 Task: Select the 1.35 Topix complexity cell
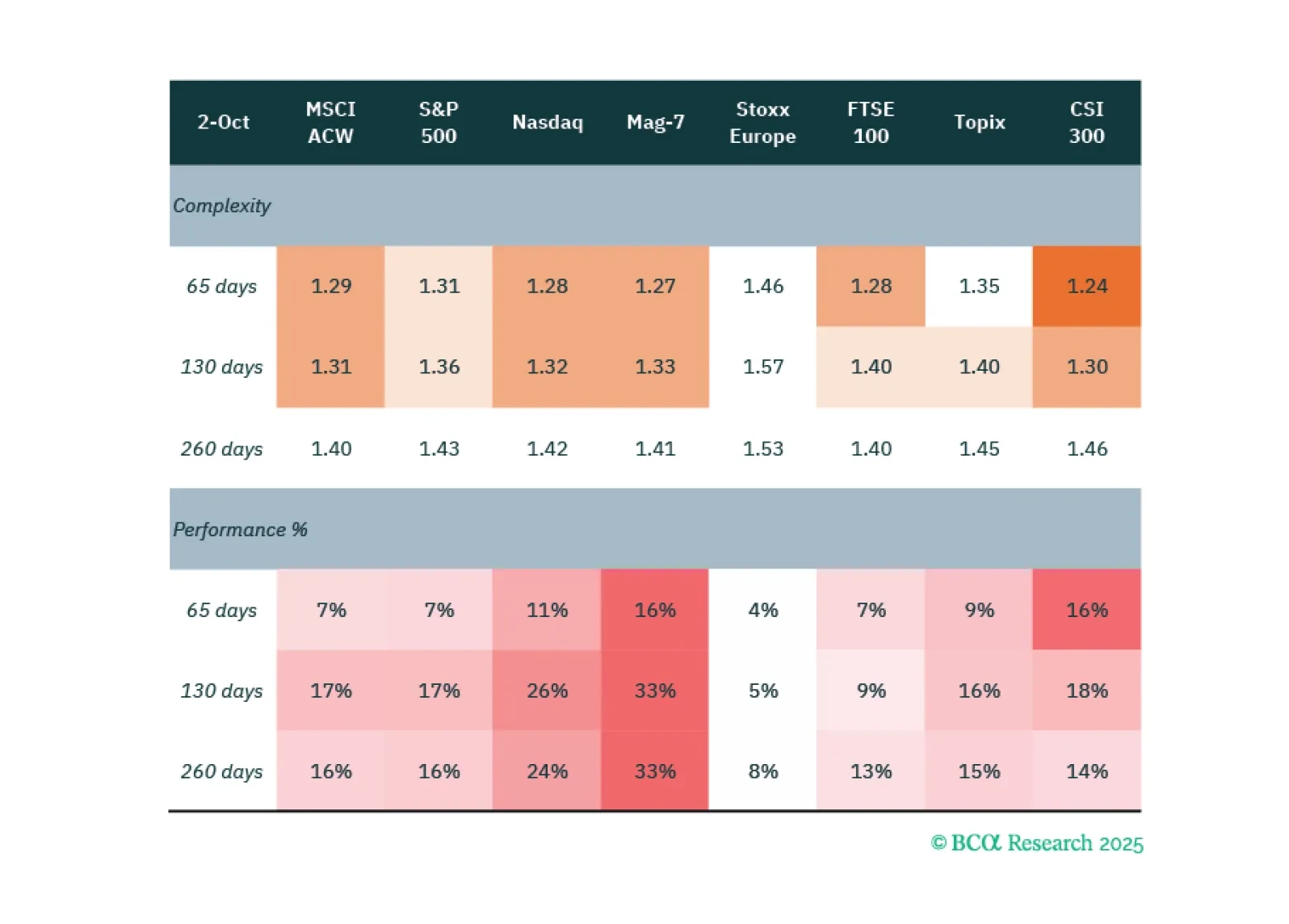click(x=979, y=286)
